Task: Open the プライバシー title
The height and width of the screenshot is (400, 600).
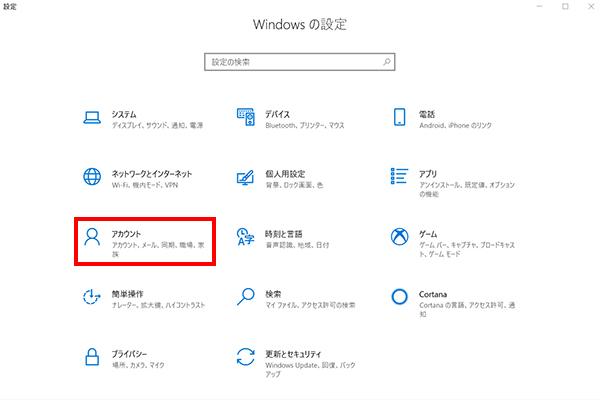Action: (x=129, y=354)
